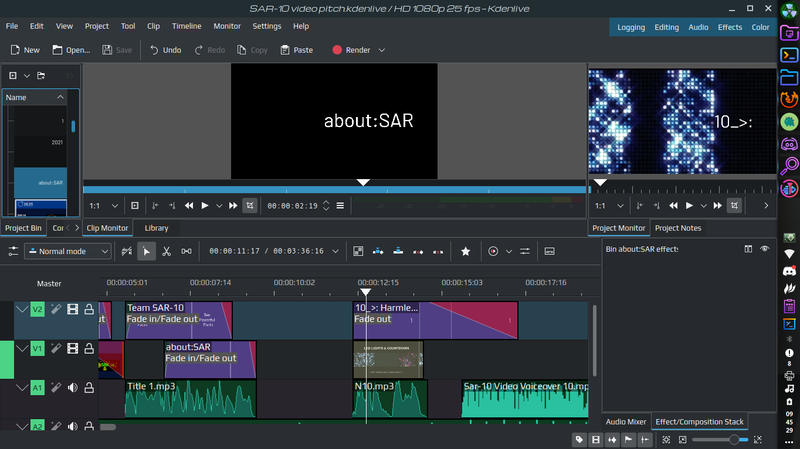This screenshot has height=449, width=800.
Task: Toggle lock on V1 track
Action: 89,348
